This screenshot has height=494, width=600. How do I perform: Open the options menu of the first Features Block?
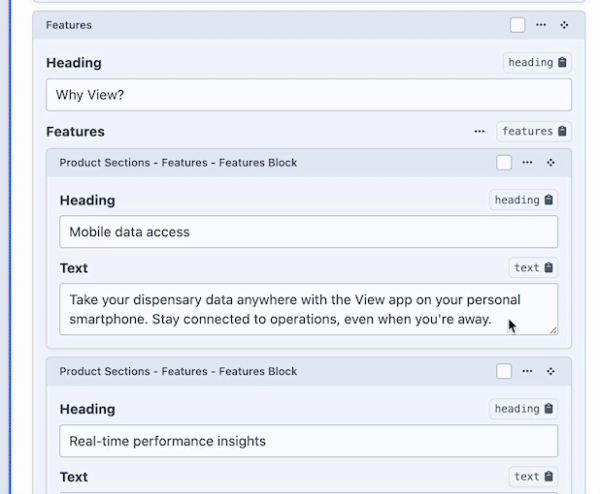pyautogui.click(x=527, y=162)
